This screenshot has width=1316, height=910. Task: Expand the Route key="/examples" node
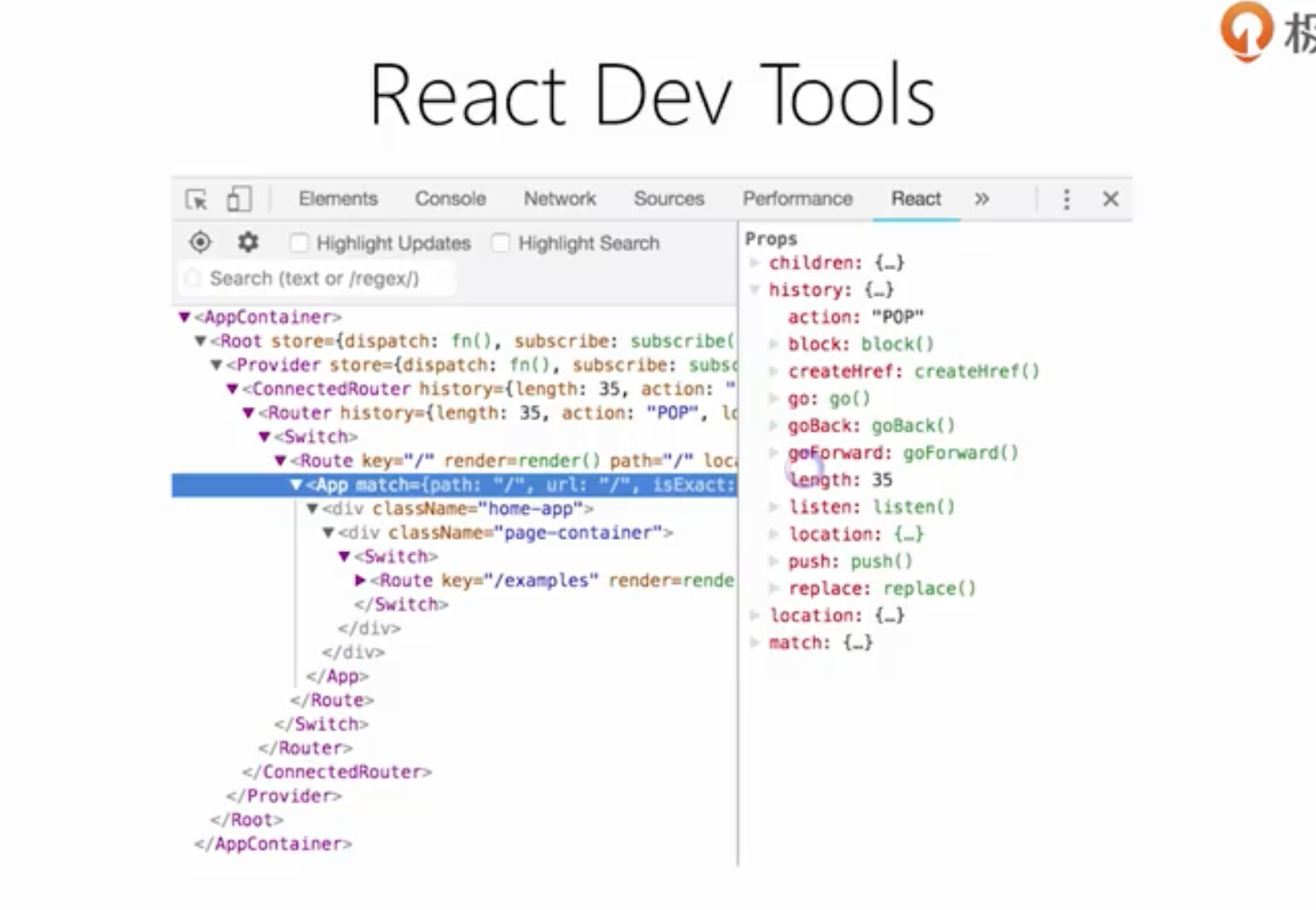coord(360,580)
